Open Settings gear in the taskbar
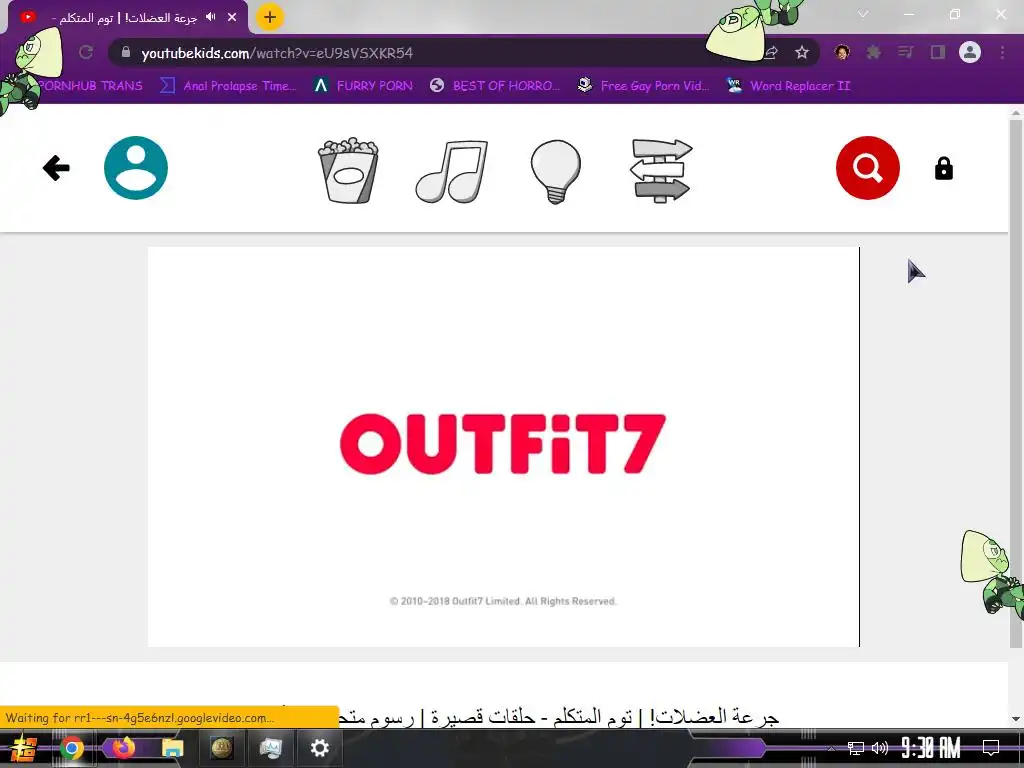1024x768 pixels. click(319, 748)
